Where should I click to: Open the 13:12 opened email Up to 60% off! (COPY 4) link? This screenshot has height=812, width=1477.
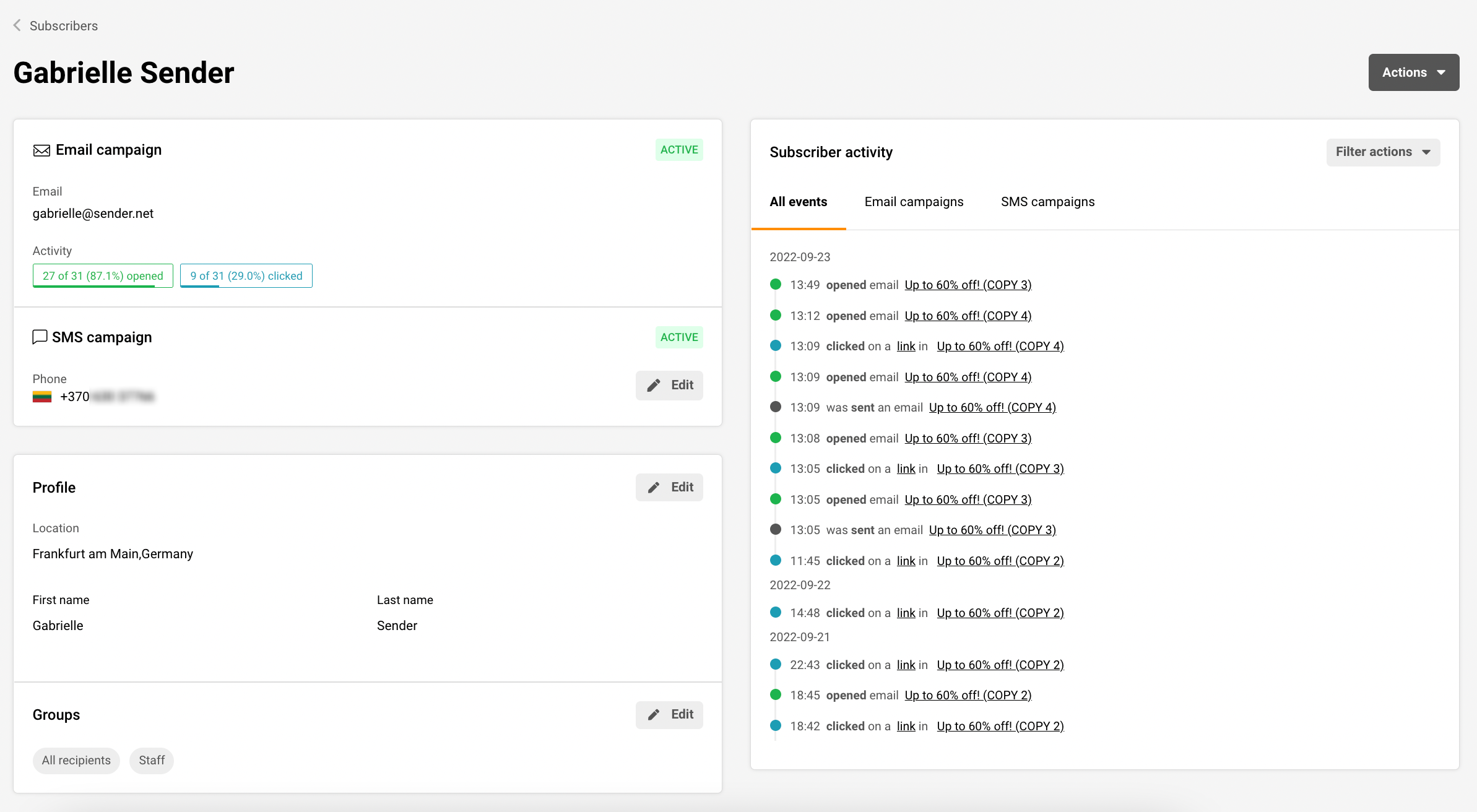(968, 316)
